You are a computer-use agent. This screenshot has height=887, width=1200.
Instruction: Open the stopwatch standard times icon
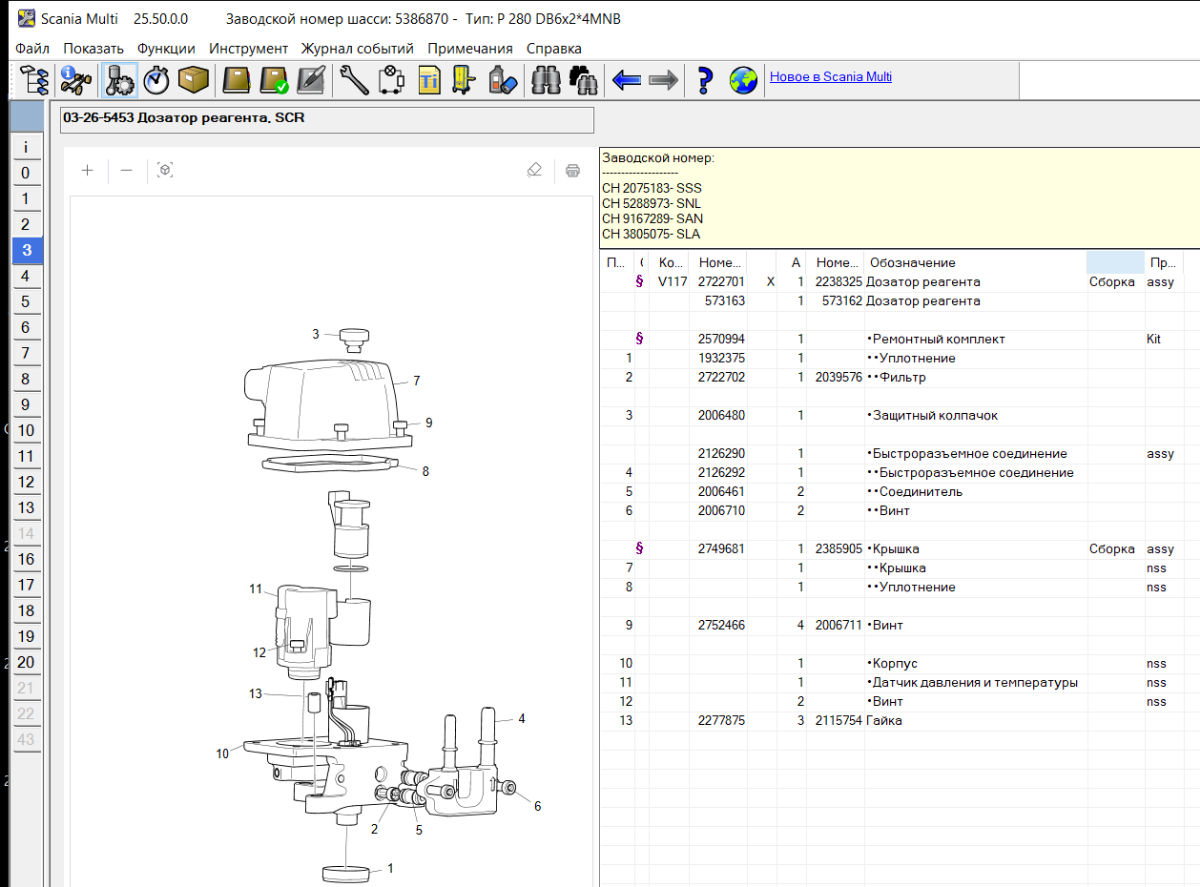click(x=156, y=79)
